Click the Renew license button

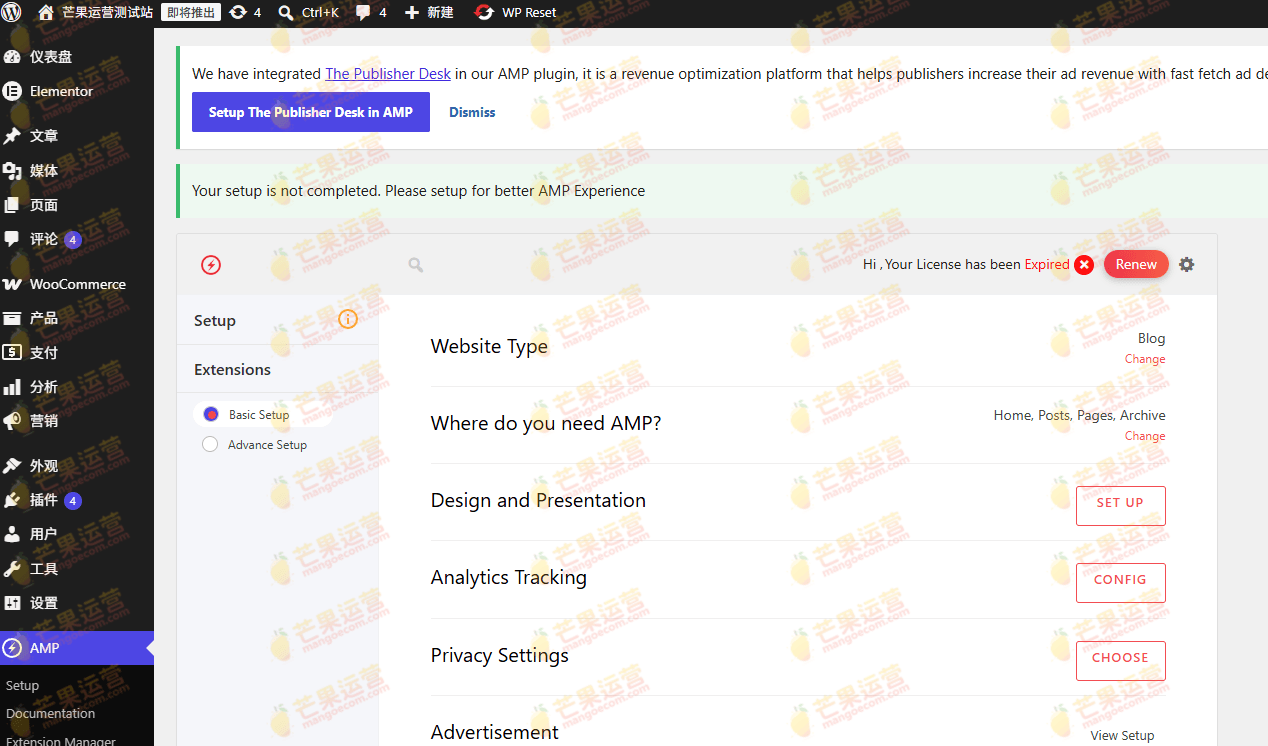click(1136, 264)
